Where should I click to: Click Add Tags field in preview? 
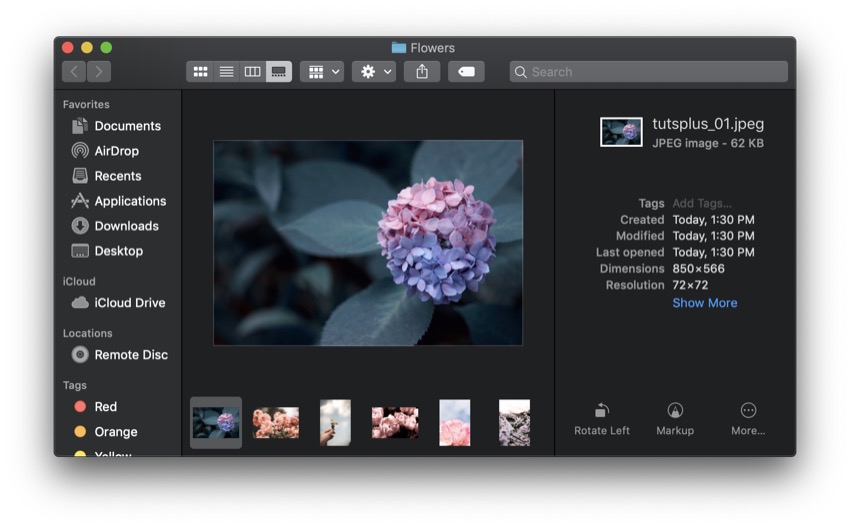coord(702,203)
